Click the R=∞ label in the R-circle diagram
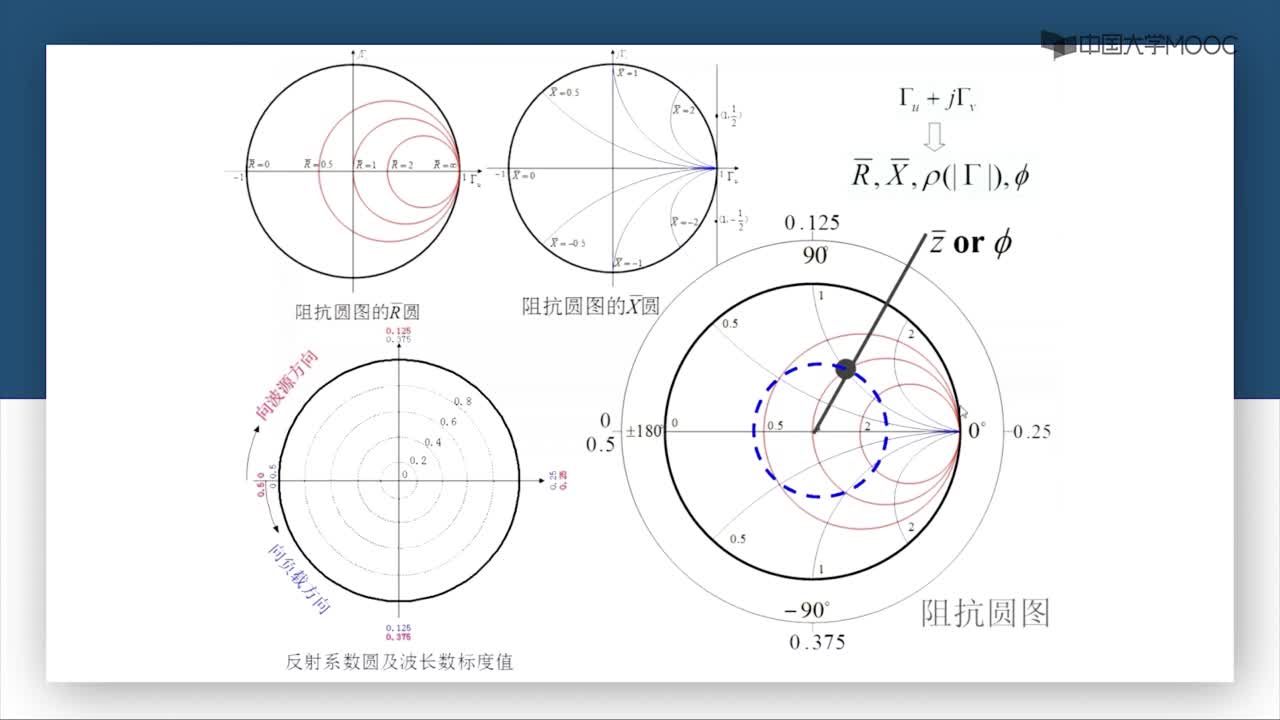 (x=446, y=164)
